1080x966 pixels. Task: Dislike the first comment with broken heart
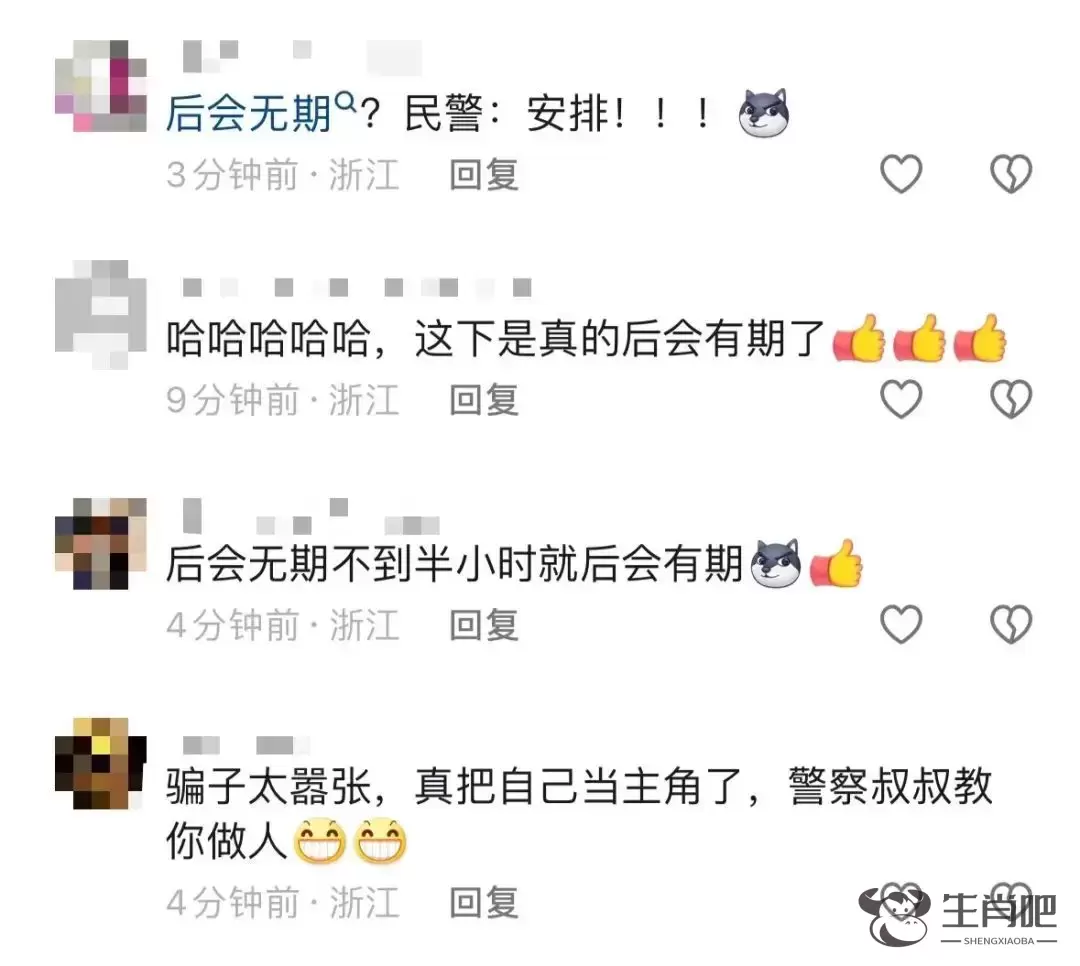1011,174
